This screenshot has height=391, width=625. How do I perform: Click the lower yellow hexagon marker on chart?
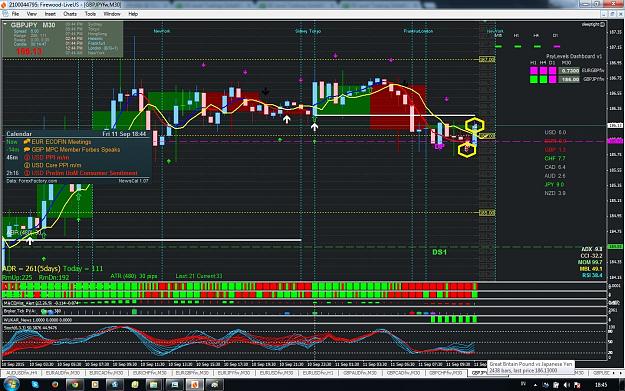[x=466, y=149]
